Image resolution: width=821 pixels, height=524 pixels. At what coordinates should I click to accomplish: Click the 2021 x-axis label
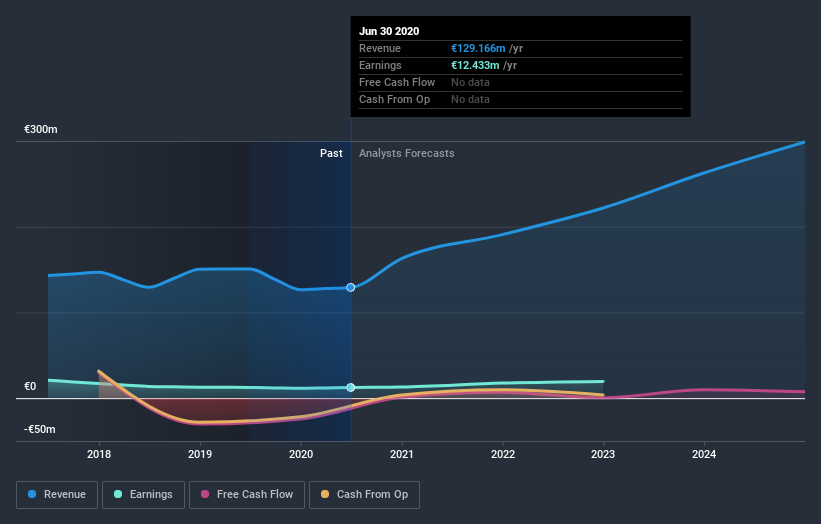tap(402, 454)
